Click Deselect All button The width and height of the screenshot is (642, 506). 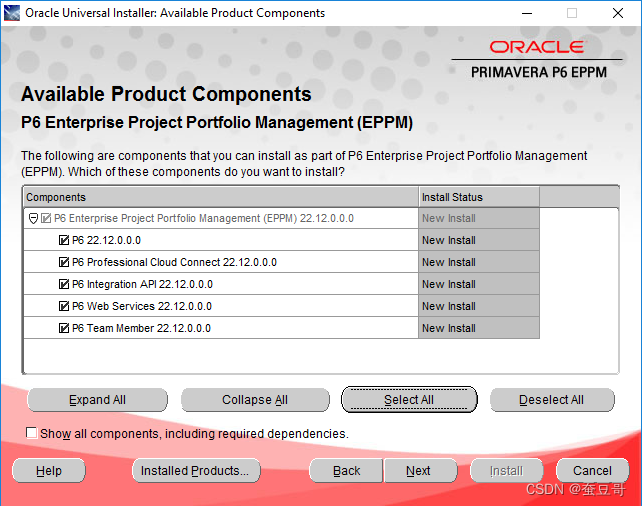(552, 400)
